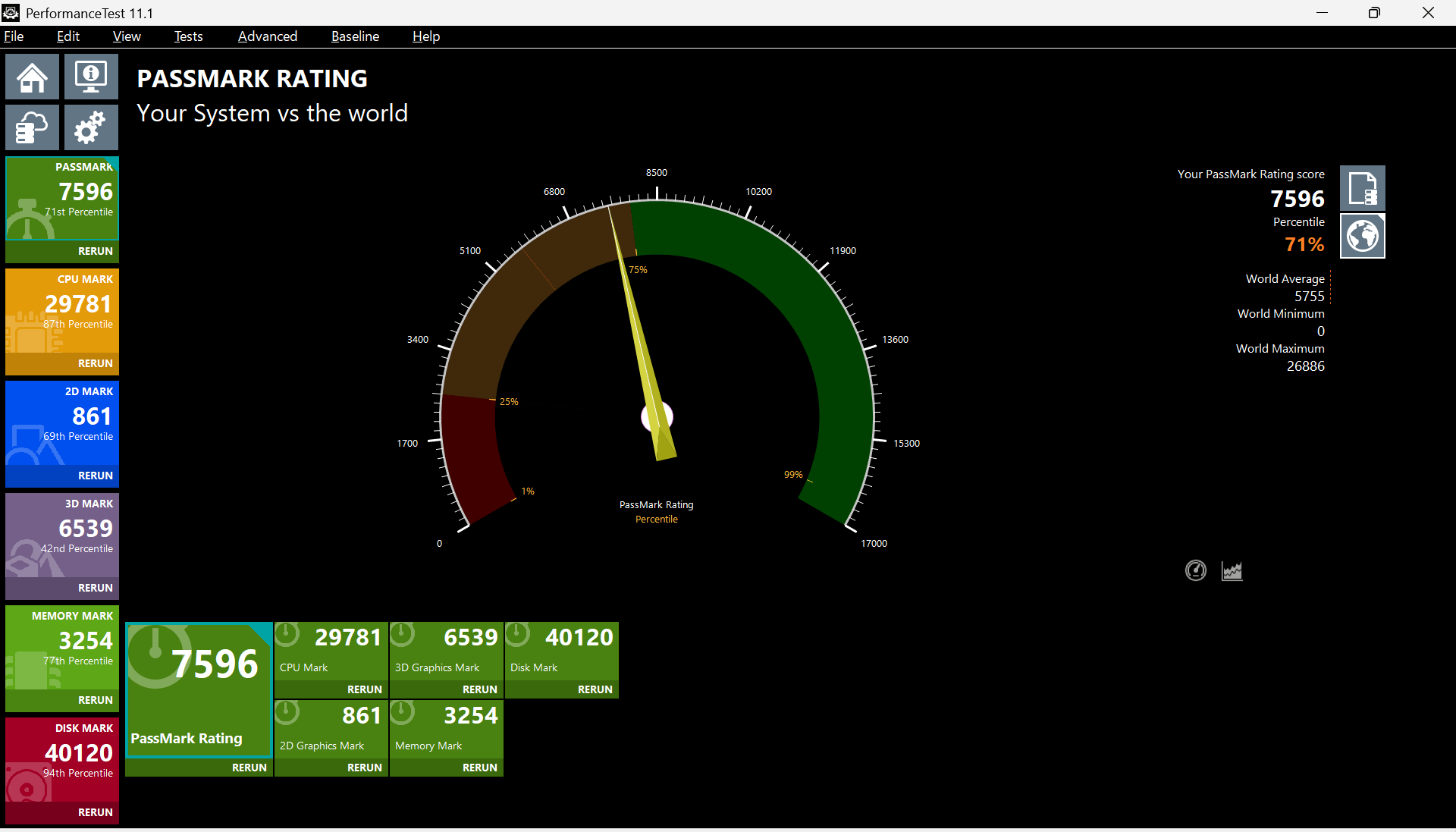Click the 75% marker on the gauge
1456x832 pixels.
point(638,270)
